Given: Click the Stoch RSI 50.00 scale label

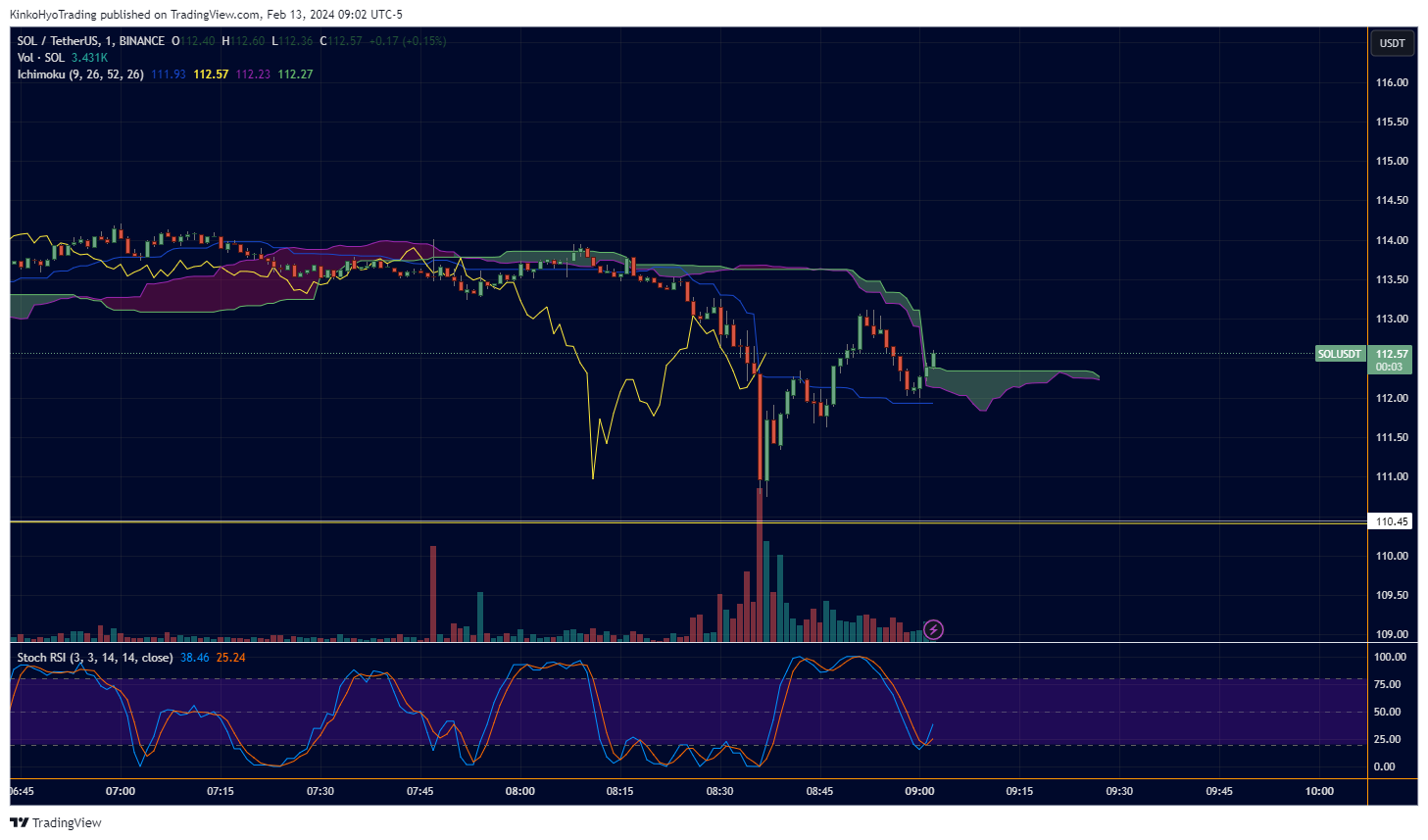Looking at the screenshot, I should [x=1388, y=712].
